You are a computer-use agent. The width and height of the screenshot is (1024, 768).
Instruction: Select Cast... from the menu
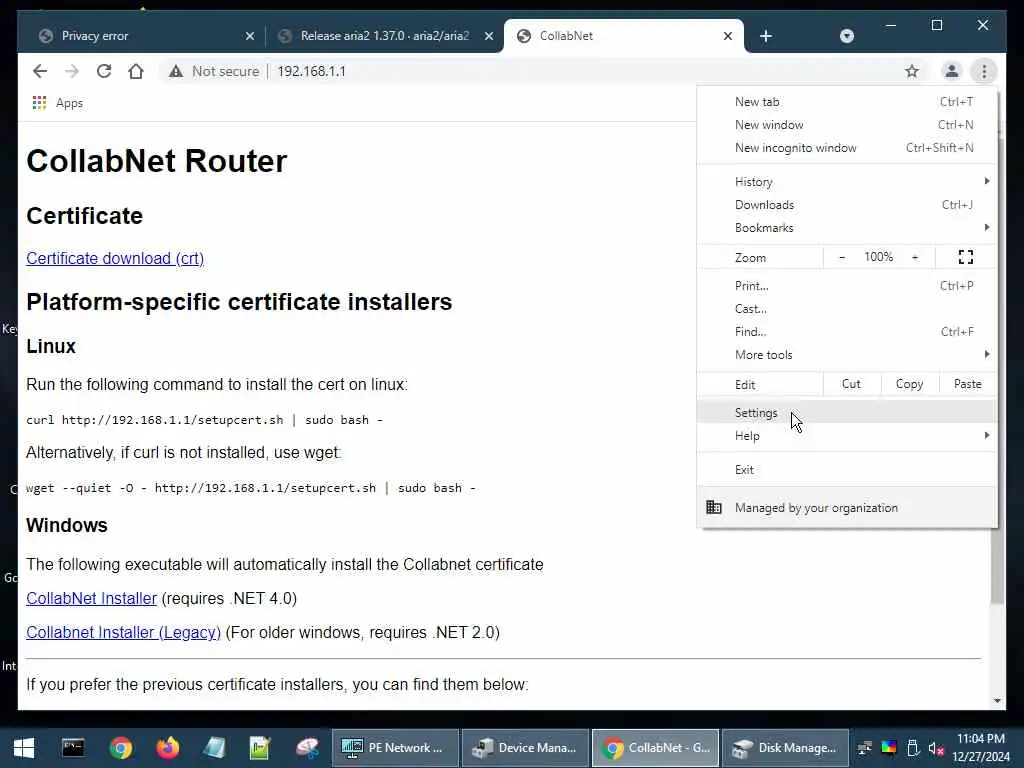(x=847, y=308)
